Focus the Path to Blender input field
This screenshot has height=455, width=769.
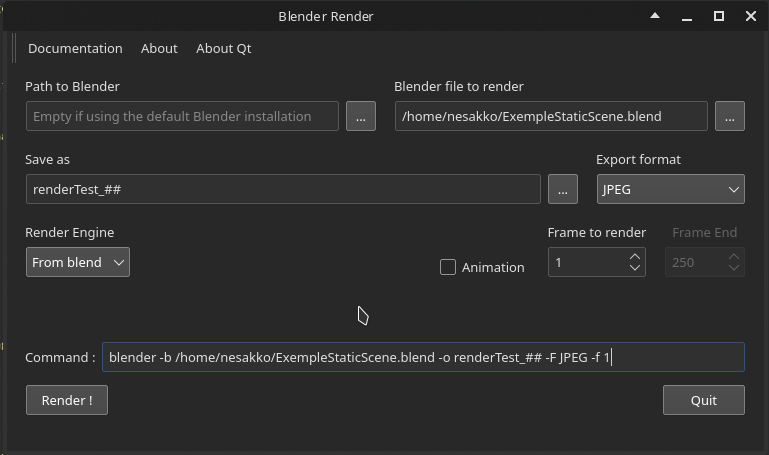[x=182, y=116]
